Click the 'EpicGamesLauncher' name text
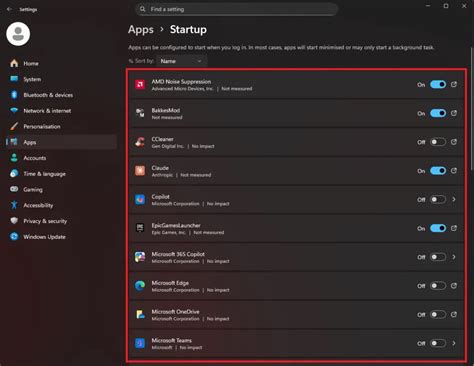This screenshot has width=474, height=366. (176, 225)
